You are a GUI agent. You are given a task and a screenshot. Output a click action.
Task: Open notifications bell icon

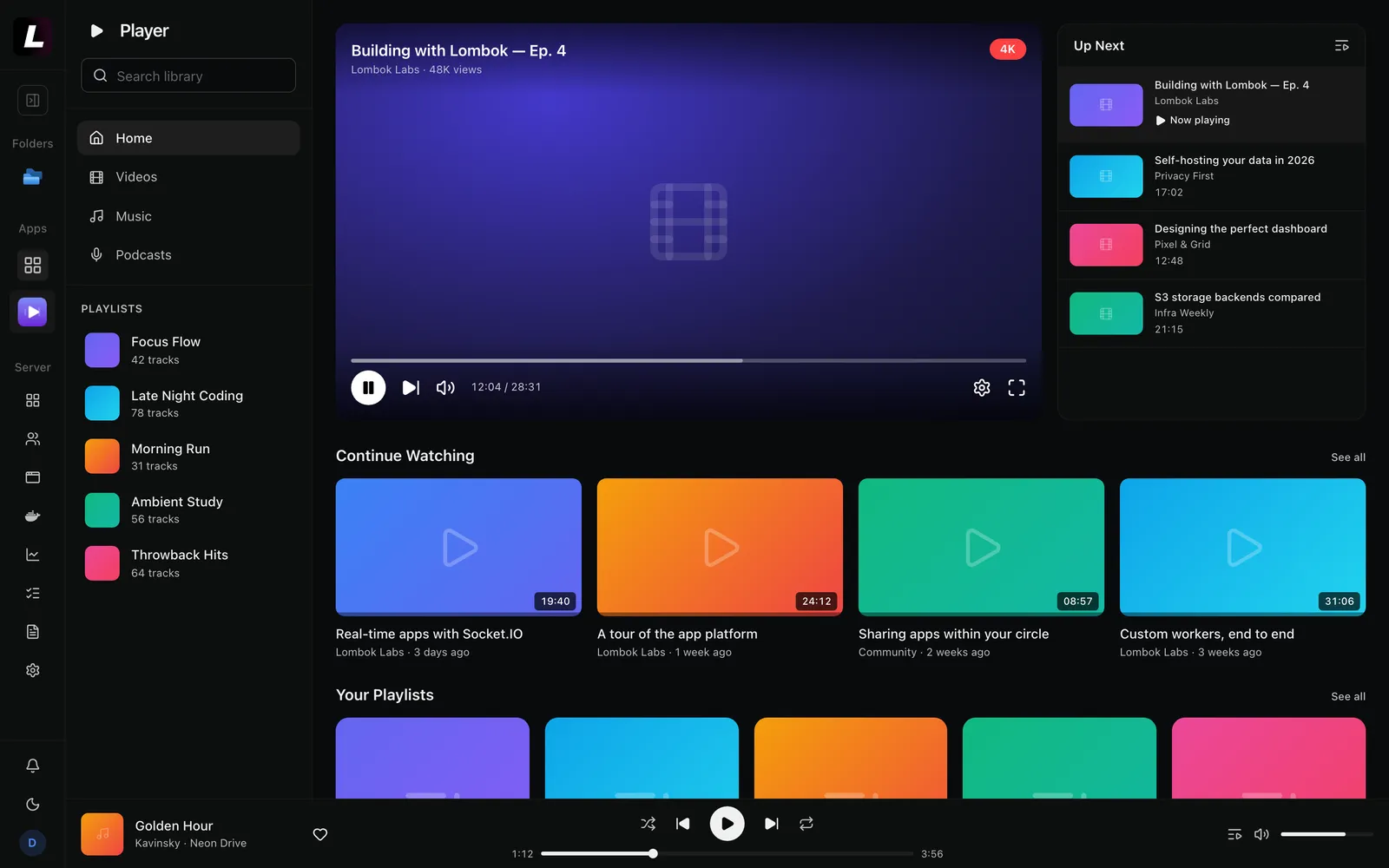(32, 766)
